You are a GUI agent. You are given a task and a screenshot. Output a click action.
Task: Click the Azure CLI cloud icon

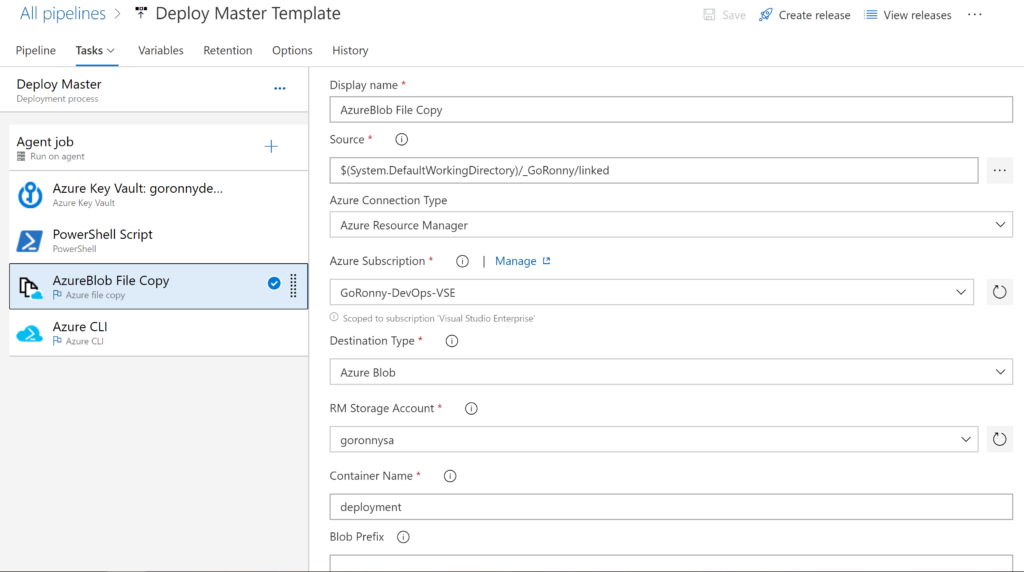29,334
